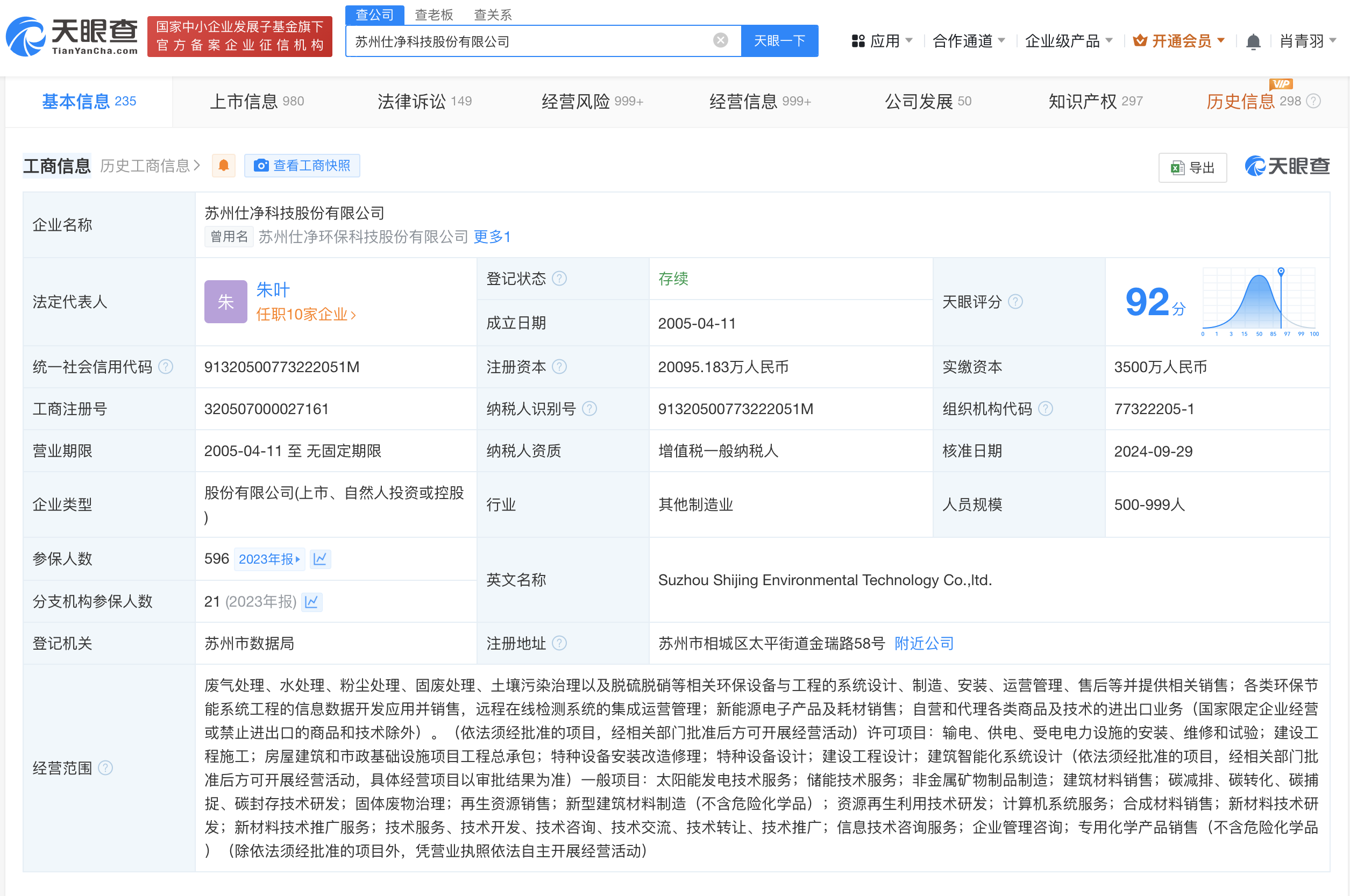1350x896 pixels.
Task: Select approval date 2024-09-29
Action: click(x=1153, y=451)
